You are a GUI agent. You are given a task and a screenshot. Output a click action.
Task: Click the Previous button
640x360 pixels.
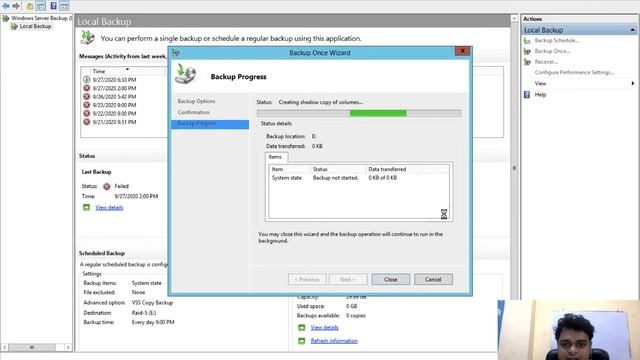[x=307, y=280]
